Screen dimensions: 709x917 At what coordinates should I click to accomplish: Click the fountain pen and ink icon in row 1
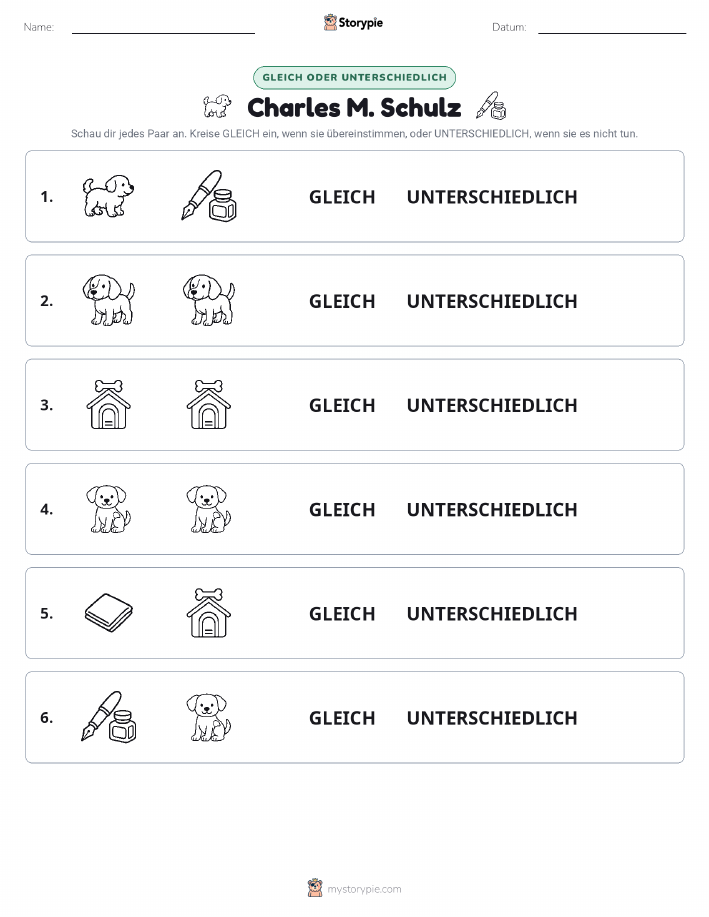[x=209, y=196]
